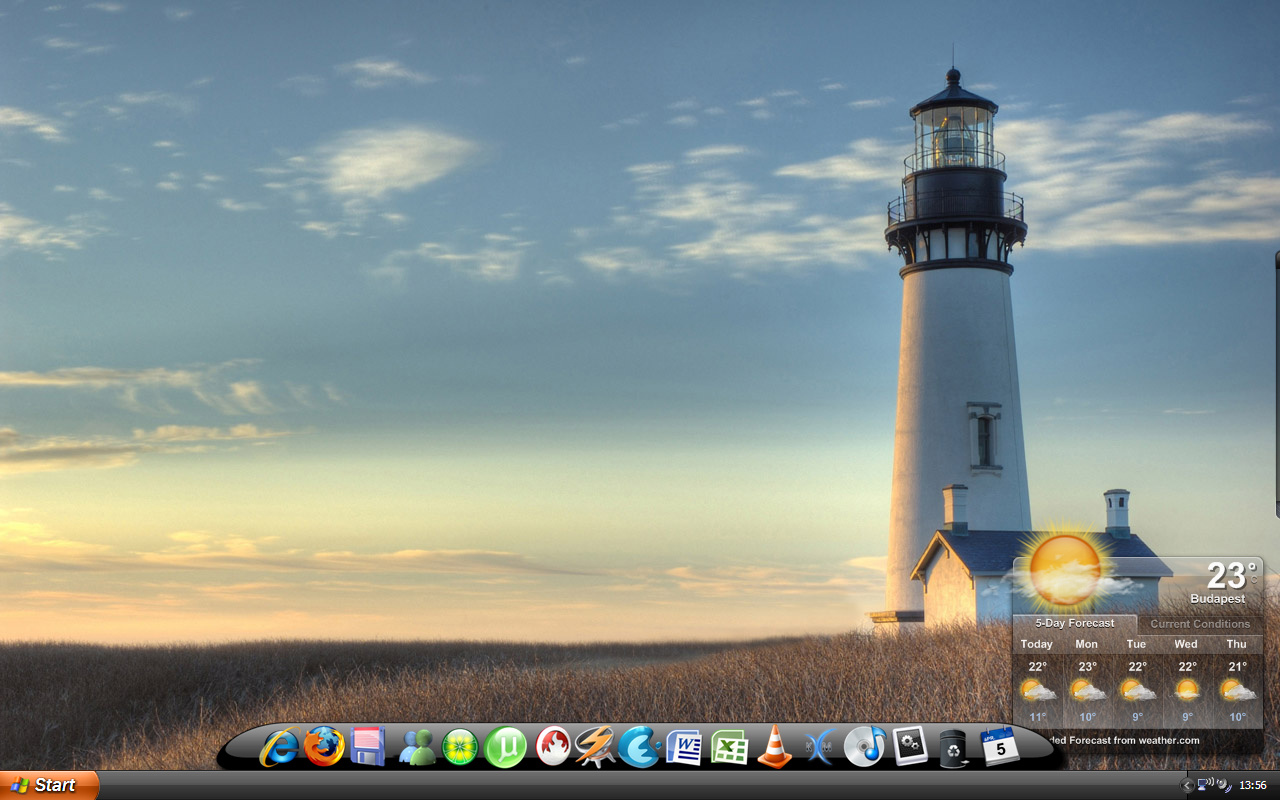This screenshot has height=800, width=1280.
Task: Click the blue swirl C dock icon
Action: (x=639, y=747)
